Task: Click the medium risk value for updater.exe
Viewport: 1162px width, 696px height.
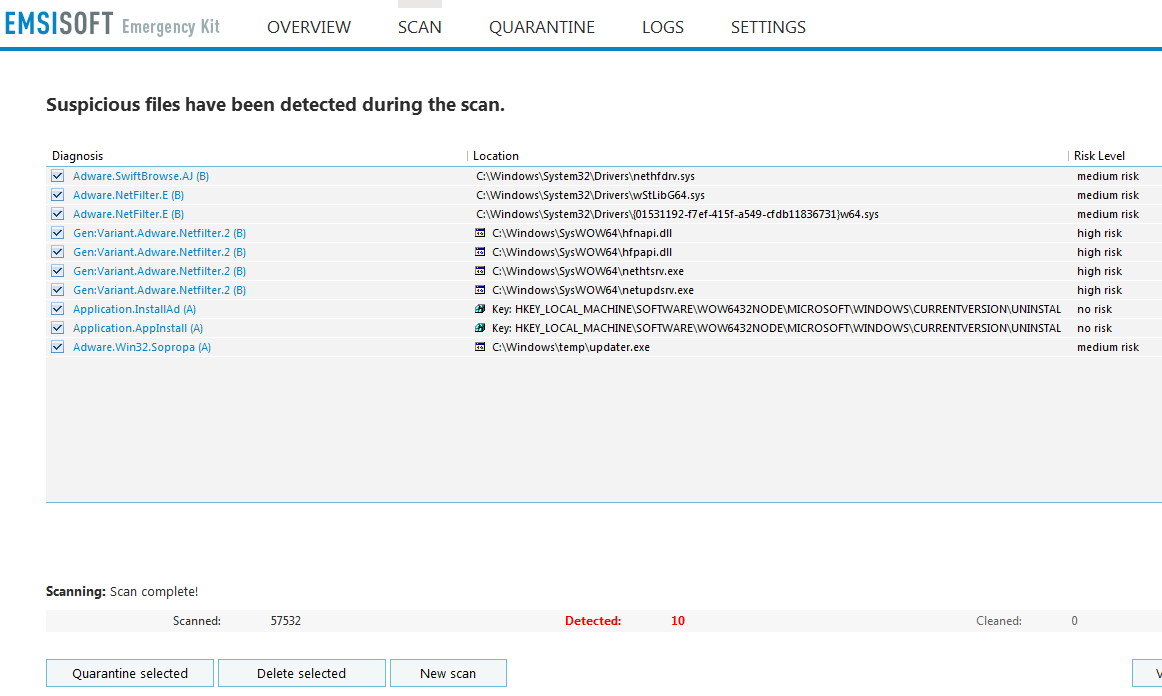Action: click(1108, 347)
